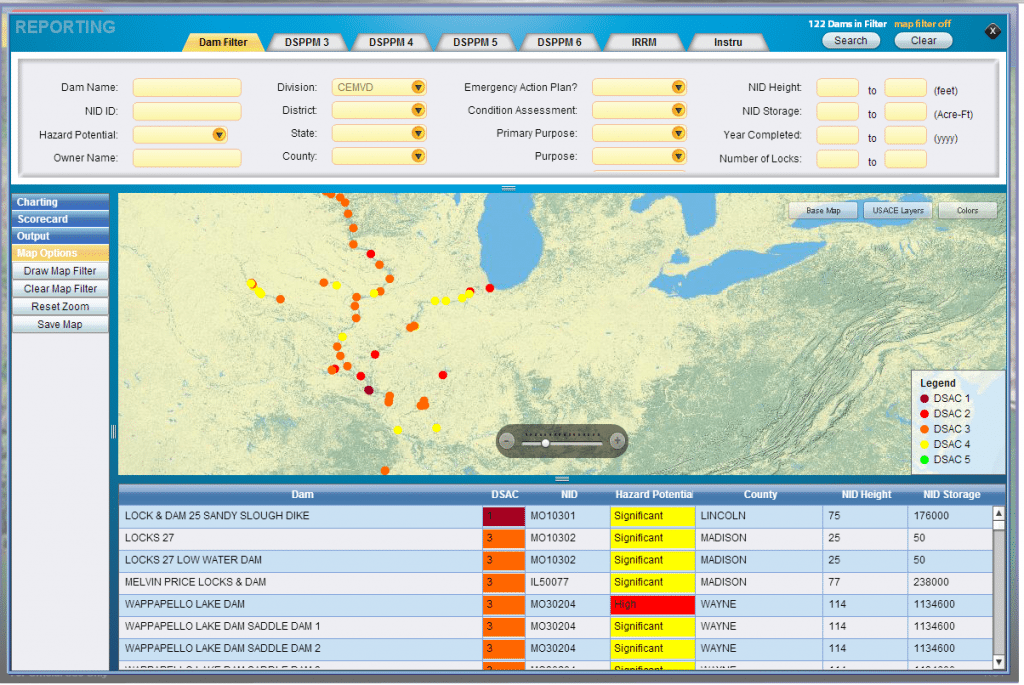This screenshot has width=1024, height=685.
Task: Open the IRRM tab
Action: (x=644, y=42)
